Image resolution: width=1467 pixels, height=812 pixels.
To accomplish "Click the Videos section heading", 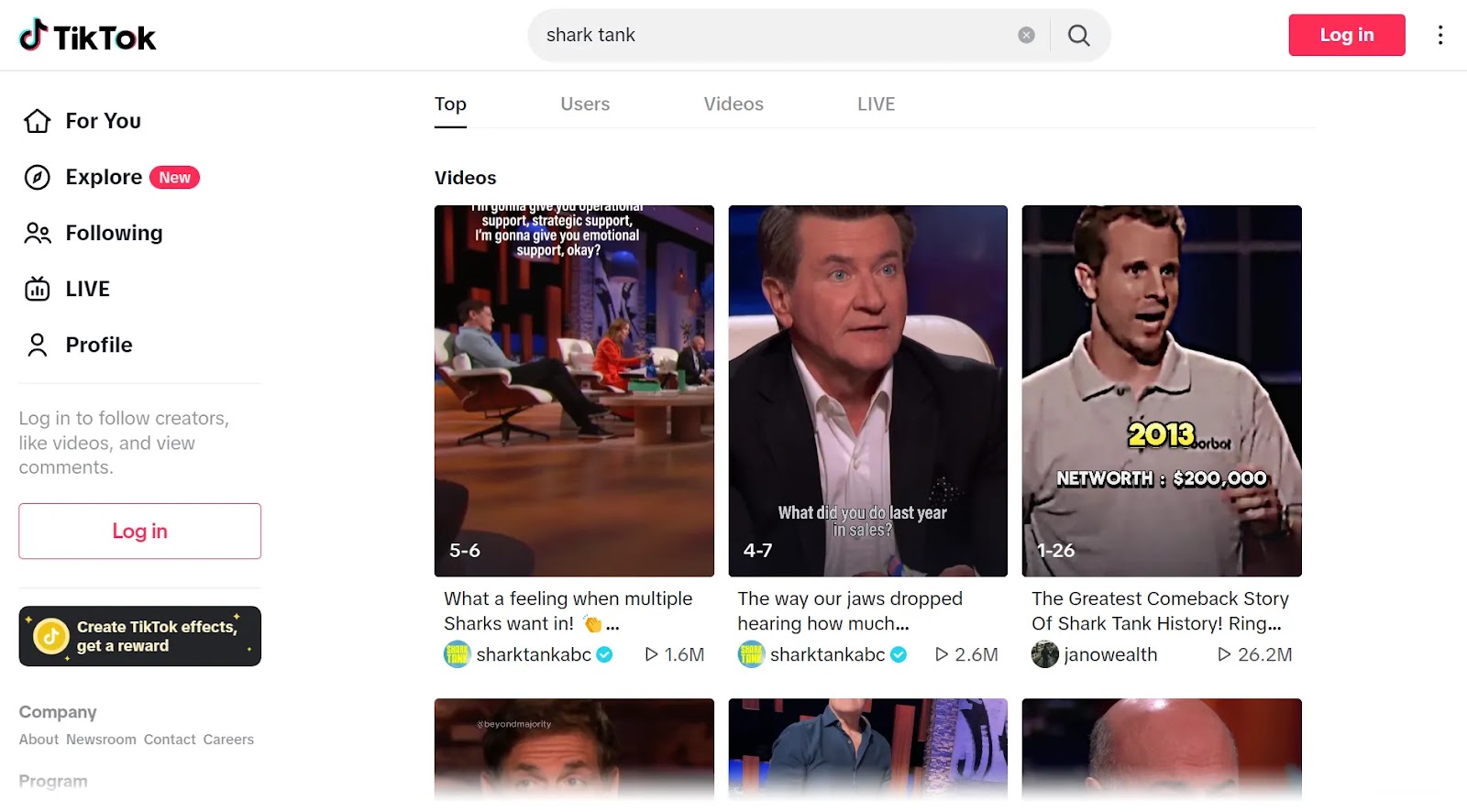I will pos(465,178).
